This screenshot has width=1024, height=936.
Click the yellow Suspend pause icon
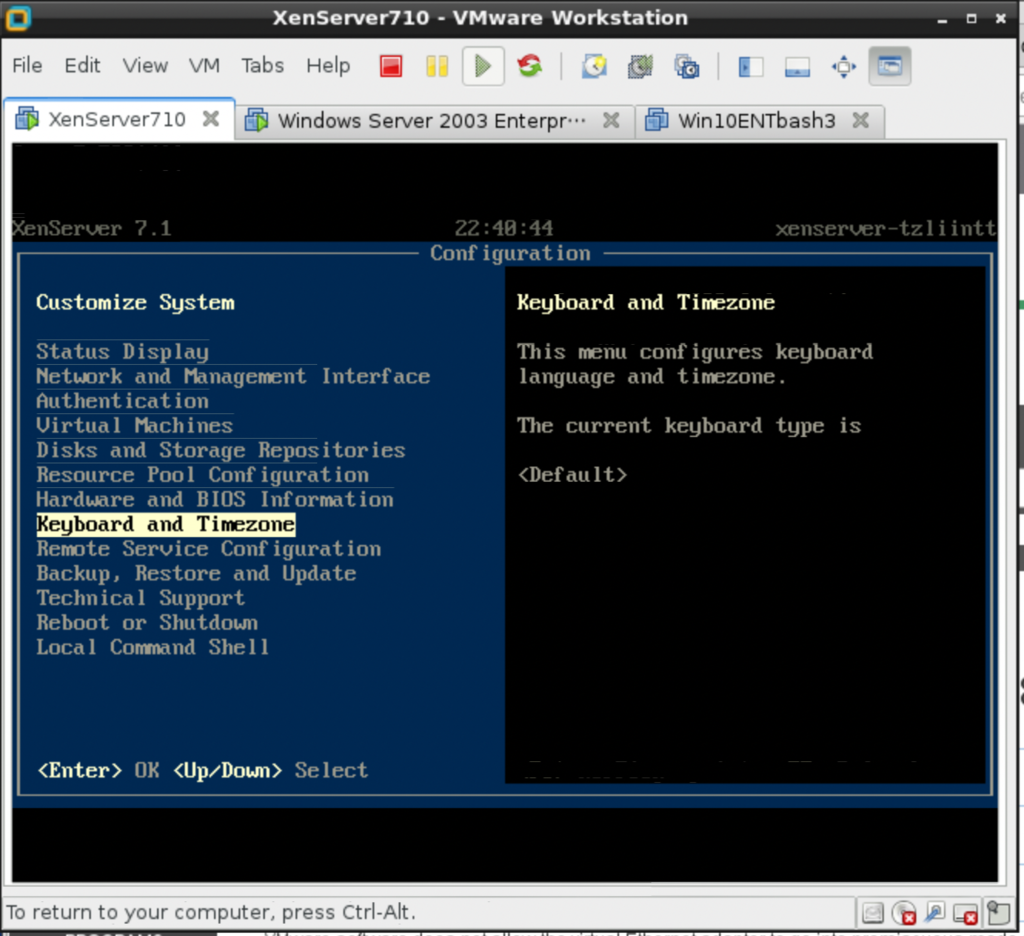point(437,66)
